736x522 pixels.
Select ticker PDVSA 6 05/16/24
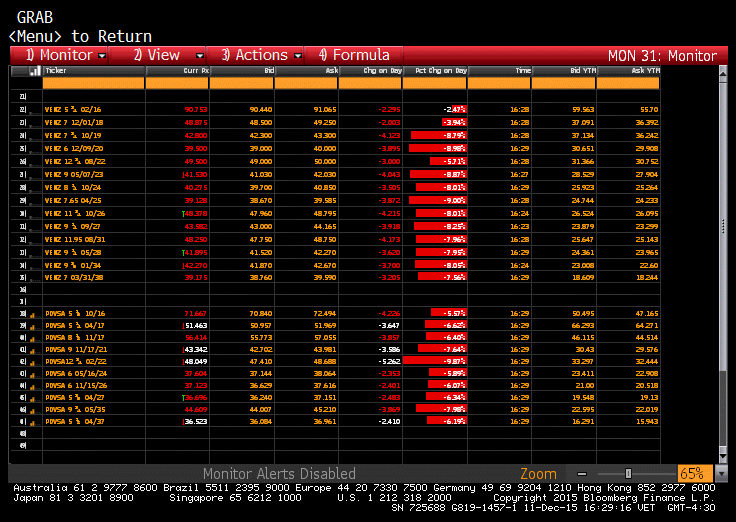76,374
